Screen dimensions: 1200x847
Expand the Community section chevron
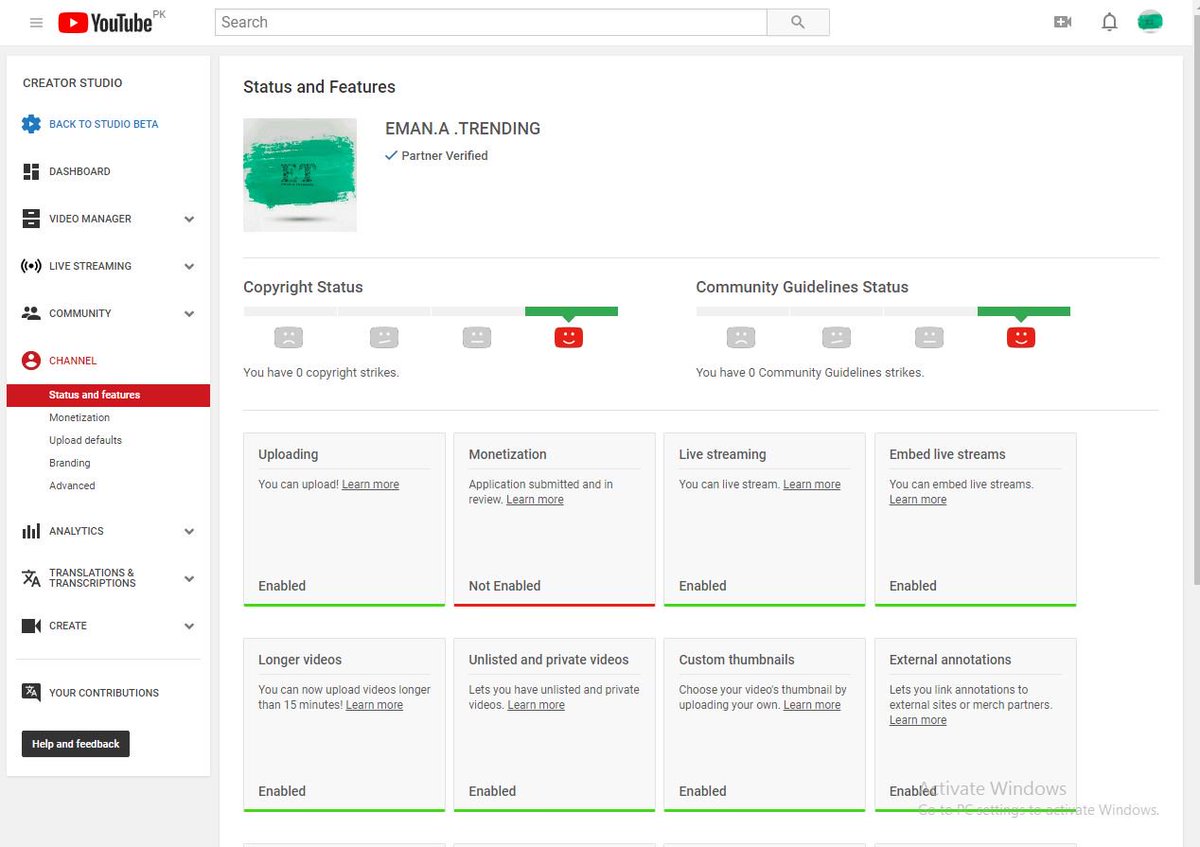tap(189, 314)
